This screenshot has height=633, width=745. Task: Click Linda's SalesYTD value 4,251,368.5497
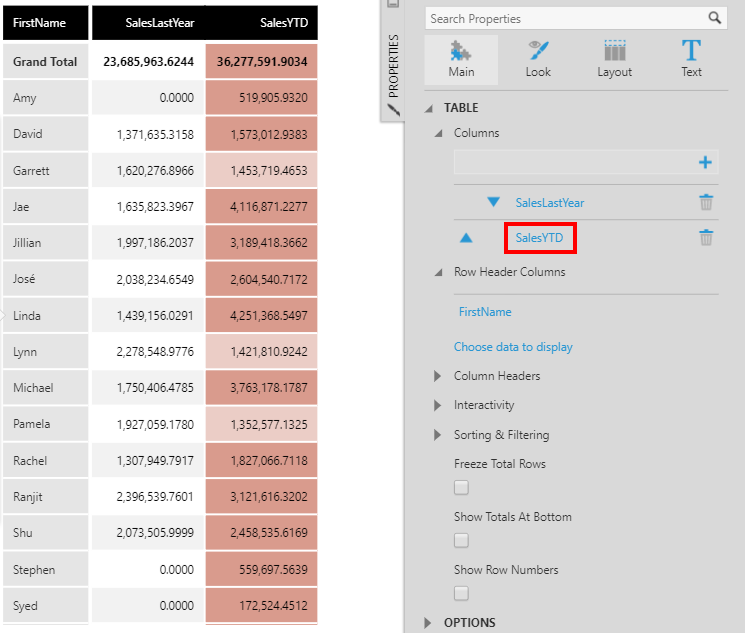tap(261, 315)
